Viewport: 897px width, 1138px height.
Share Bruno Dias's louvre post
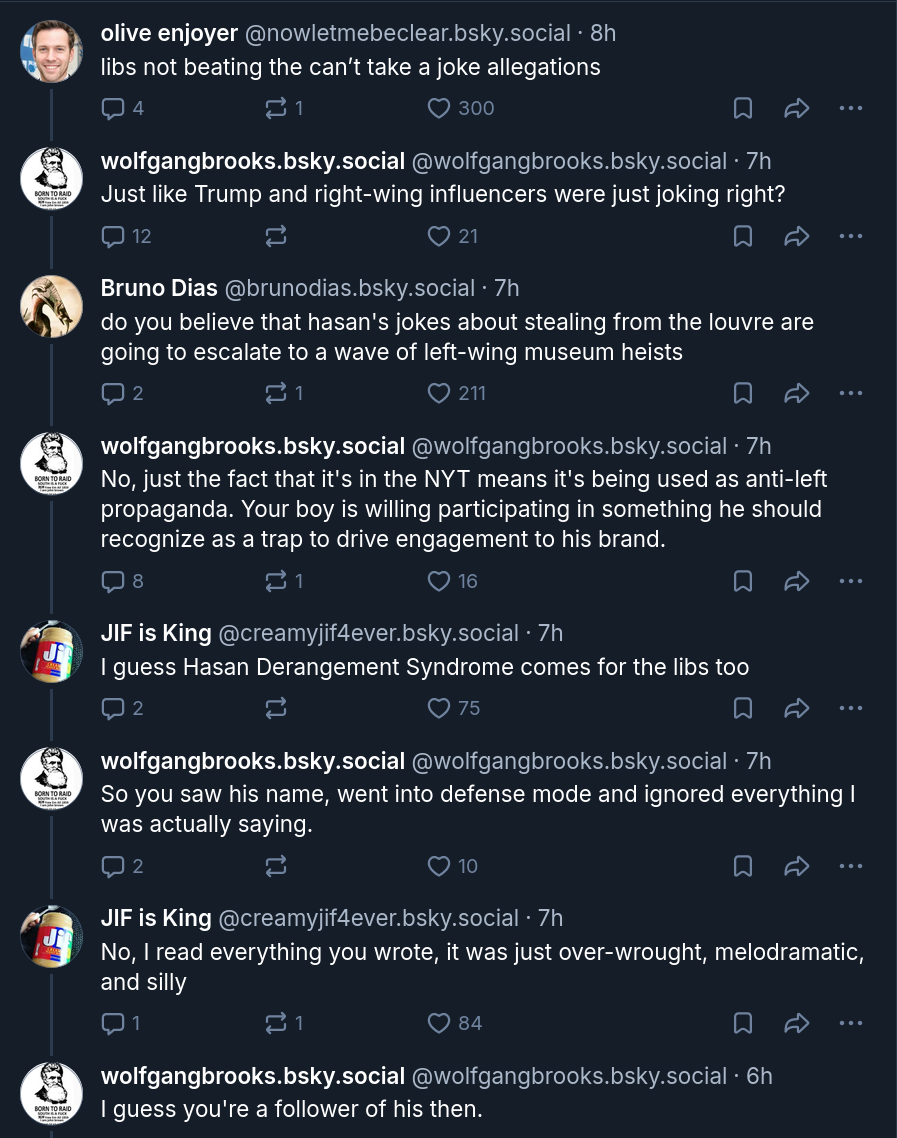tap(796, 393)
